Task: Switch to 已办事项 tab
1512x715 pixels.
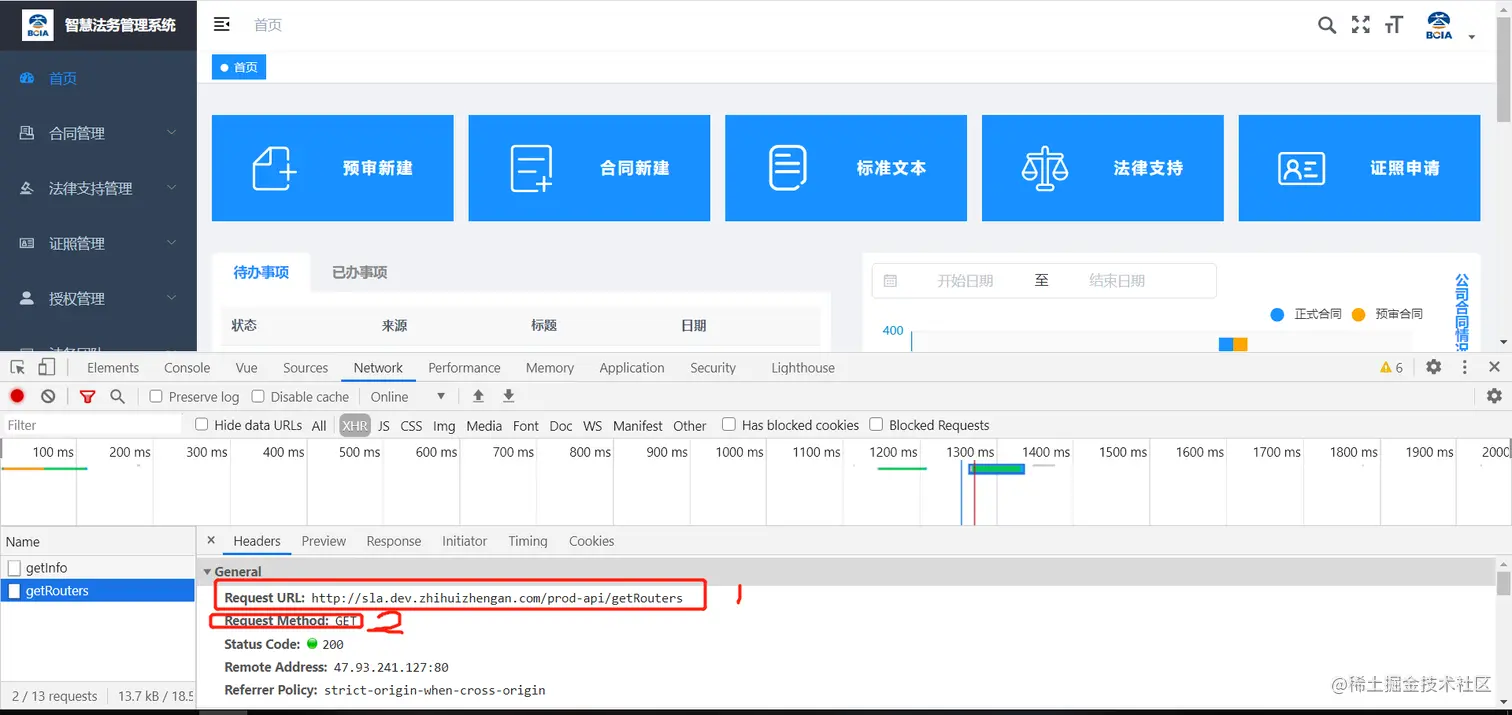Action: coord(360,272)
